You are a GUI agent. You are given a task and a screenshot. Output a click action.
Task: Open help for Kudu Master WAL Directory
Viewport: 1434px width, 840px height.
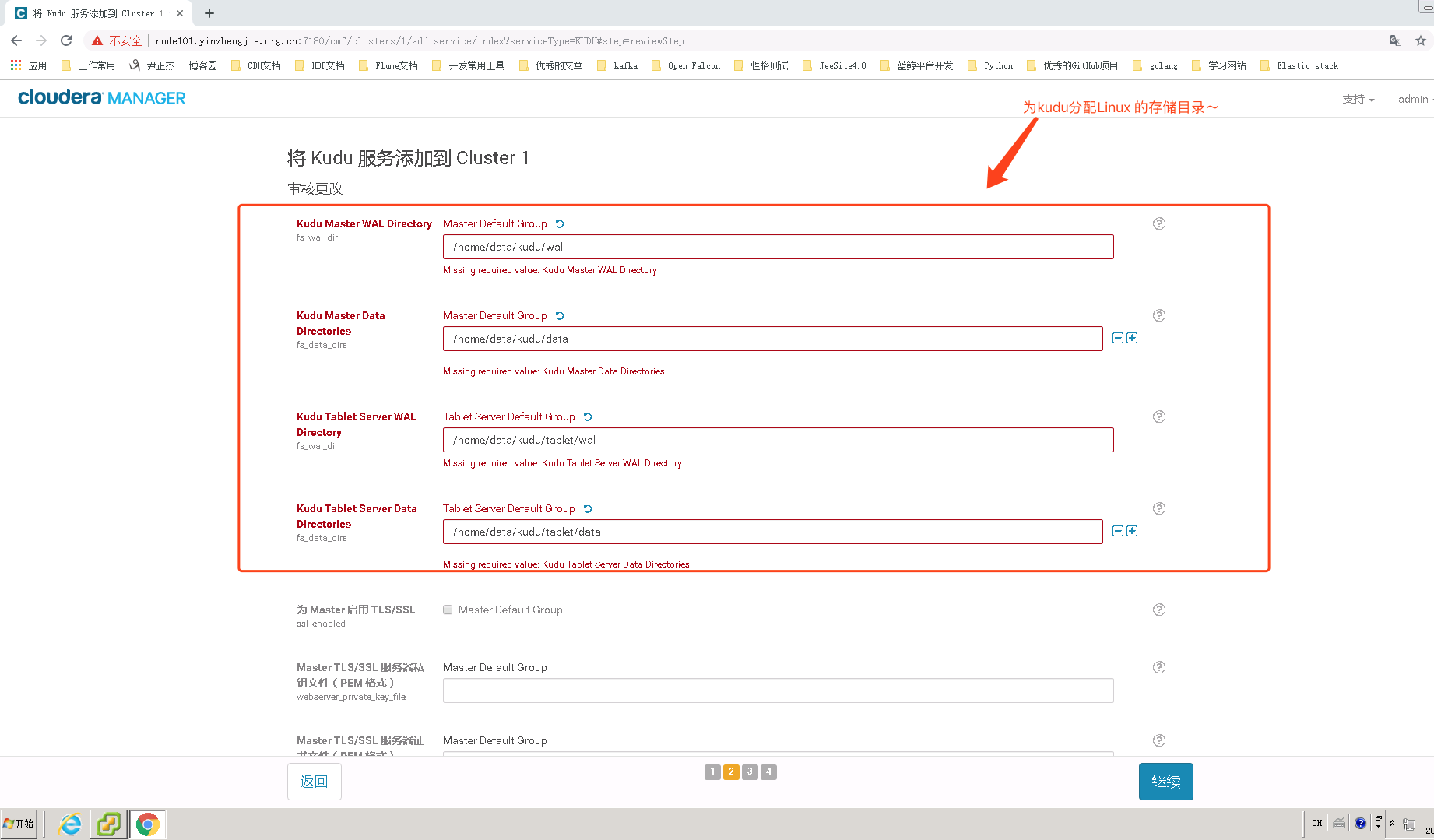[x=1159, y=223]
